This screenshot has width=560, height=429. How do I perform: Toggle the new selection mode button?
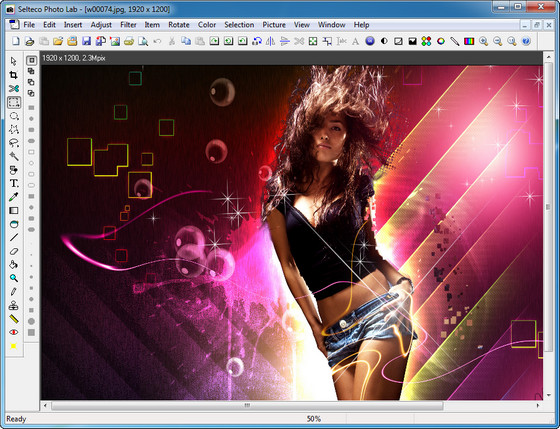pyautogui.click(x=31, y=60)
